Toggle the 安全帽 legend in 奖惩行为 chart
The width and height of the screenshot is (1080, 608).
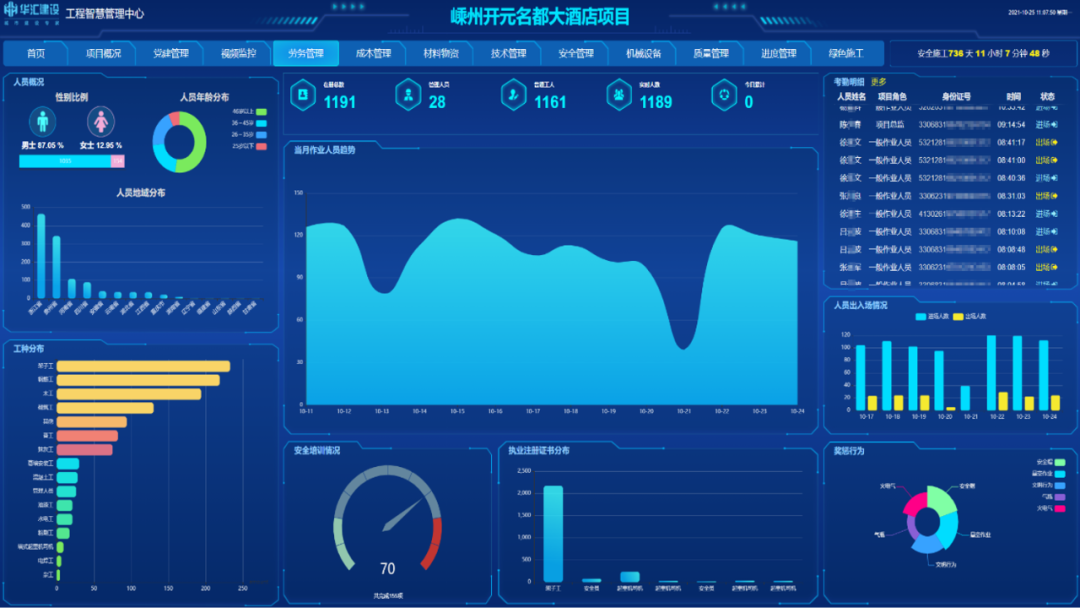tap(1050, 462)
